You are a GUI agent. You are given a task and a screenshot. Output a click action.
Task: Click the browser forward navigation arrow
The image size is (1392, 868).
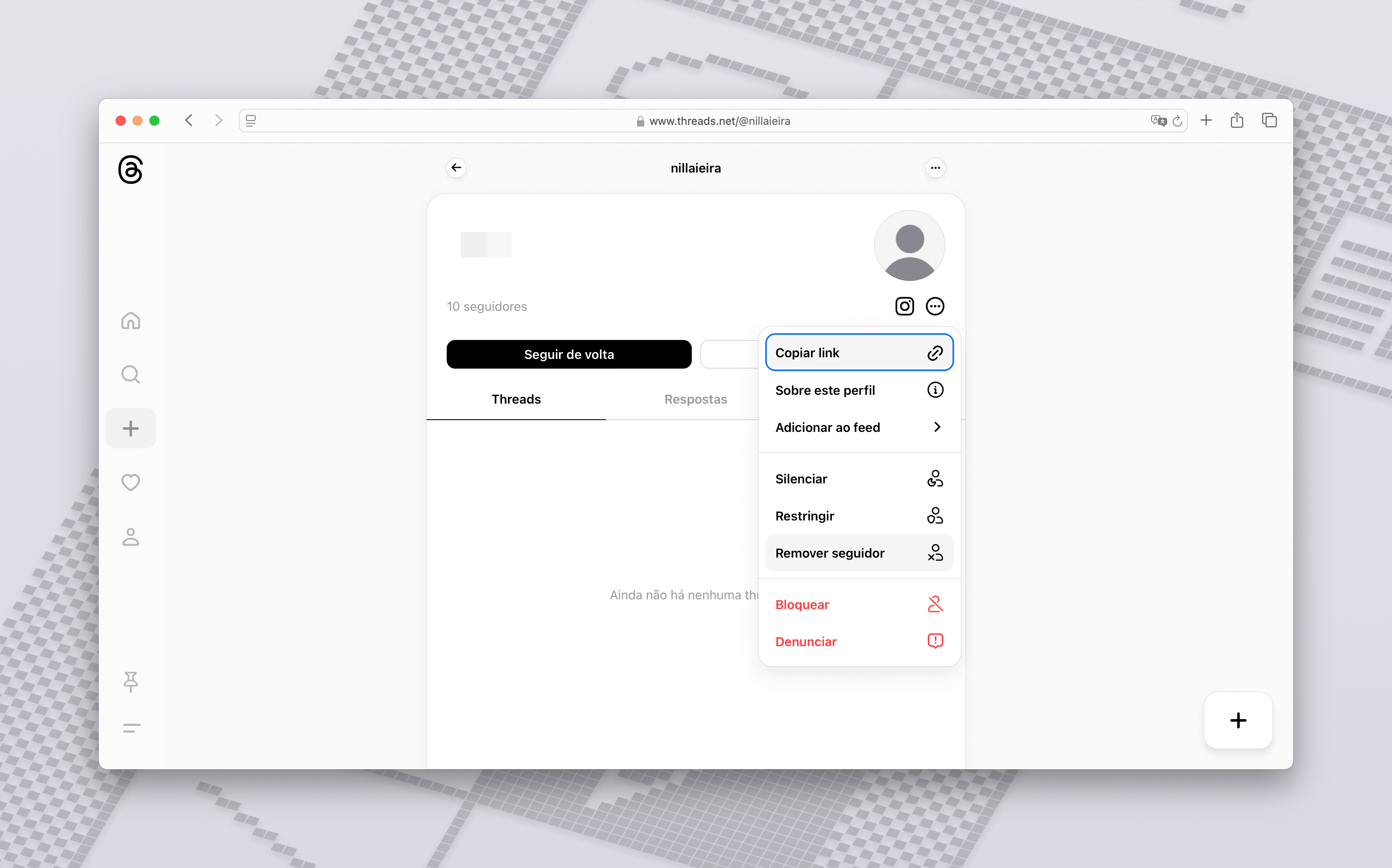(218, 120)
